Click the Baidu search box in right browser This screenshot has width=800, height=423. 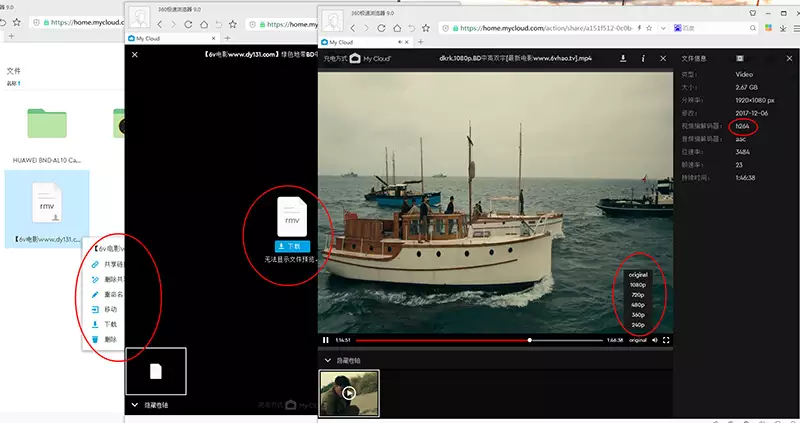click(714, 28)
